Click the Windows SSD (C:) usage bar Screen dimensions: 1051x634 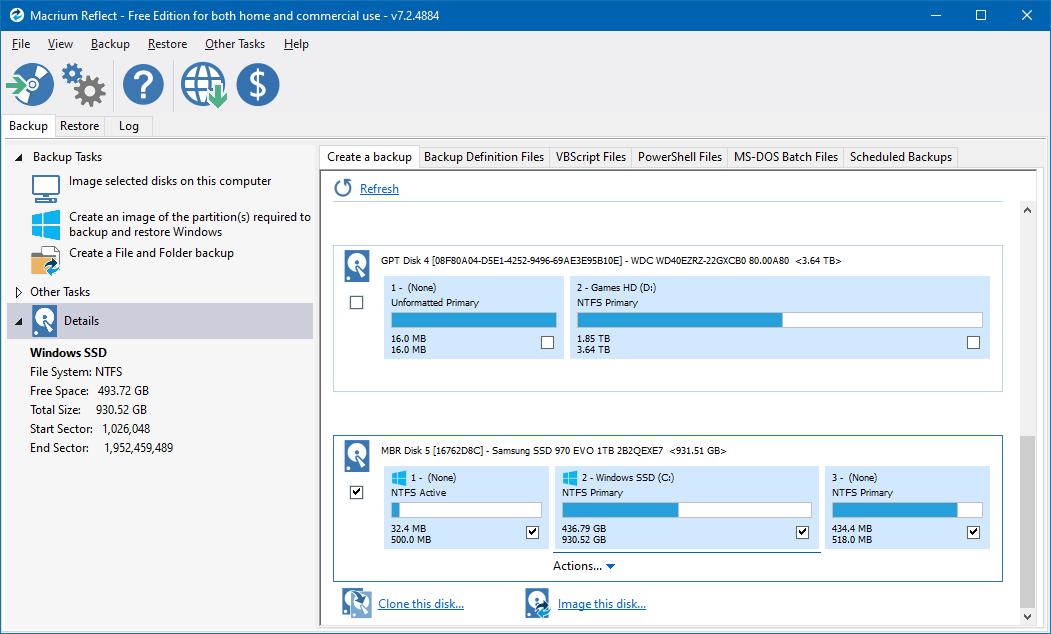[x=686, y=510]
